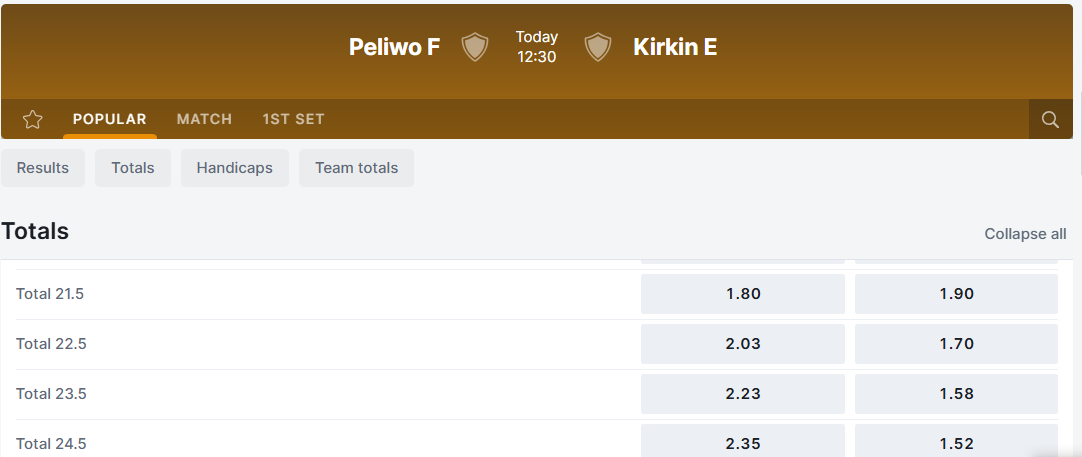This screenshot has width=1082, height=457.
Task: Select the Handicaps filter chip
Action: tap(234, 168)
